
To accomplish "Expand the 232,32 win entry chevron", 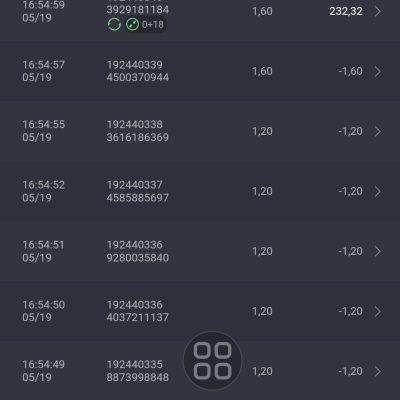I will (x=378, y=11).
